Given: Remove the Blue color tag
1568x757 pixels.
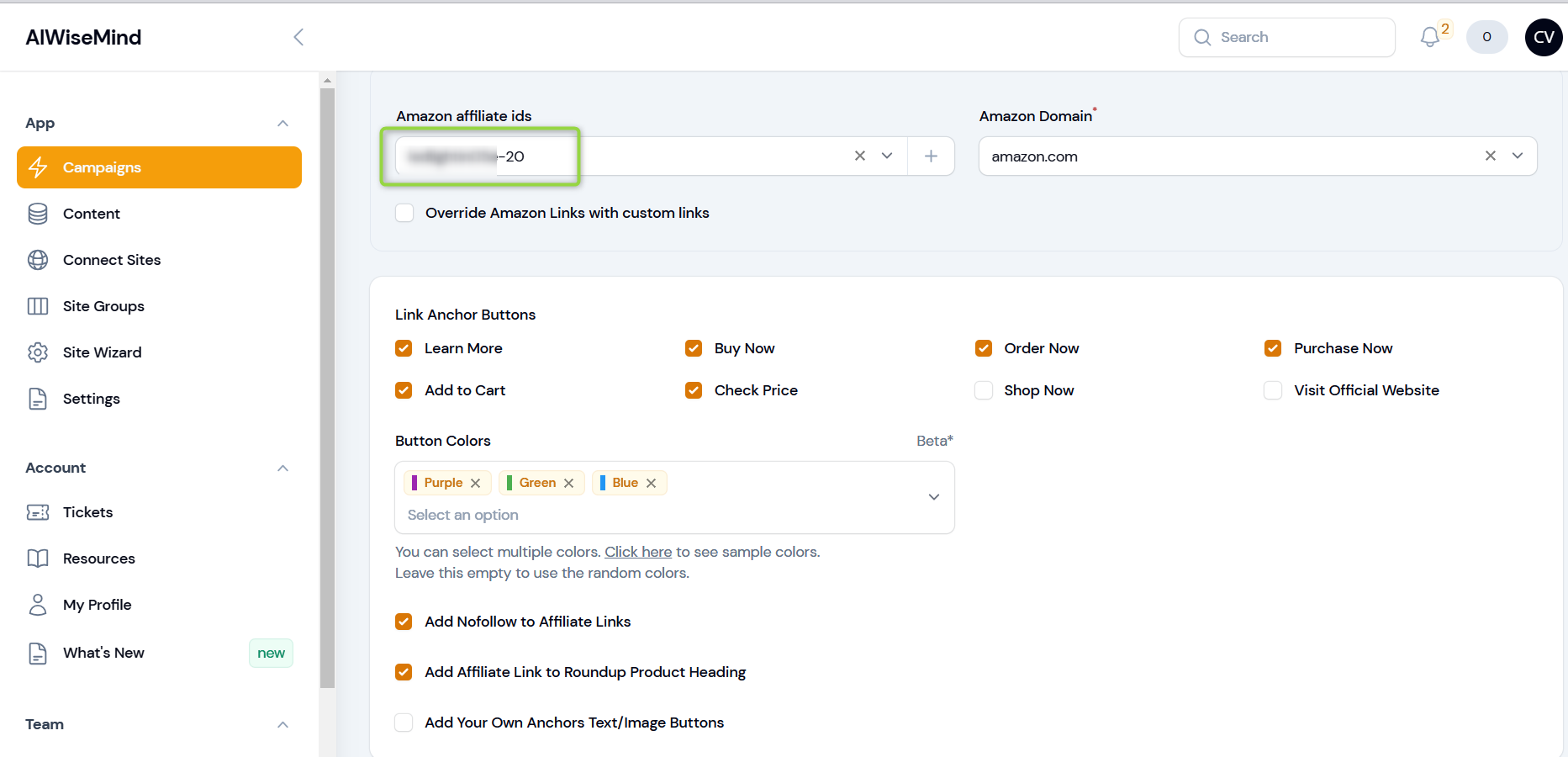Looking at the screenshot, I should [x=651, y=483].
